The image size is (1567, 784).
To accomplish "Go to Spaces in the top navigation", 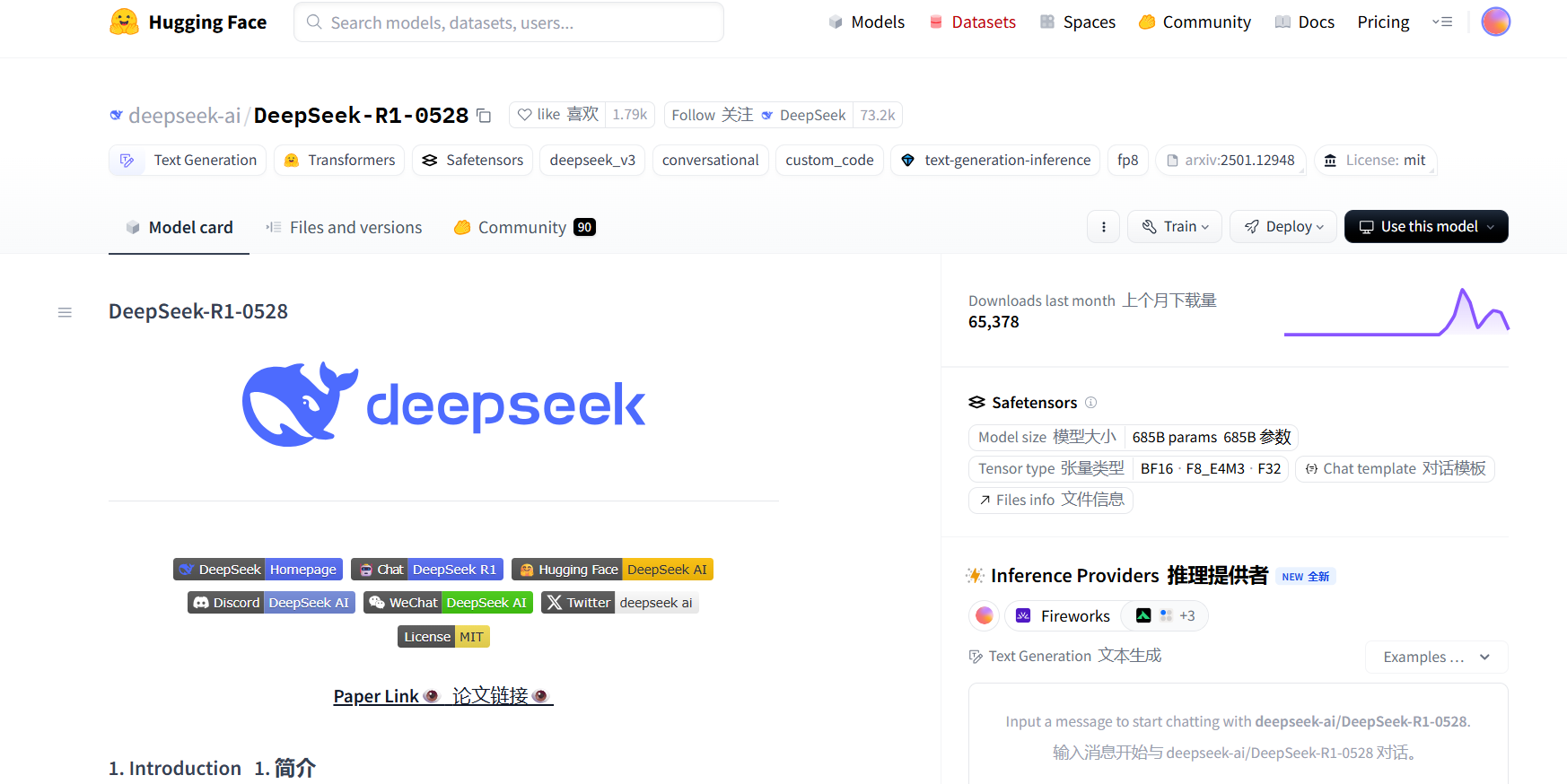I will pyautogui.click(x=1077, y=22).
